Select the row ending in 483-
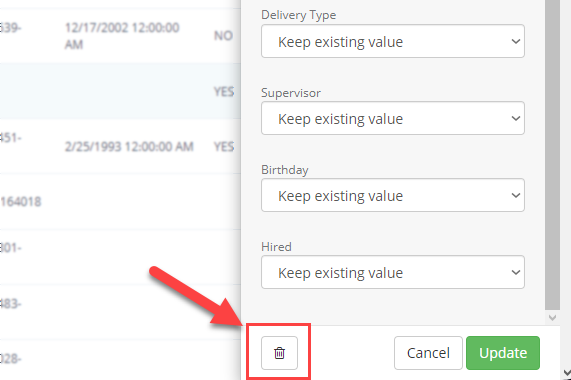This screenshot has height=380, width=571. coord(120,312)
